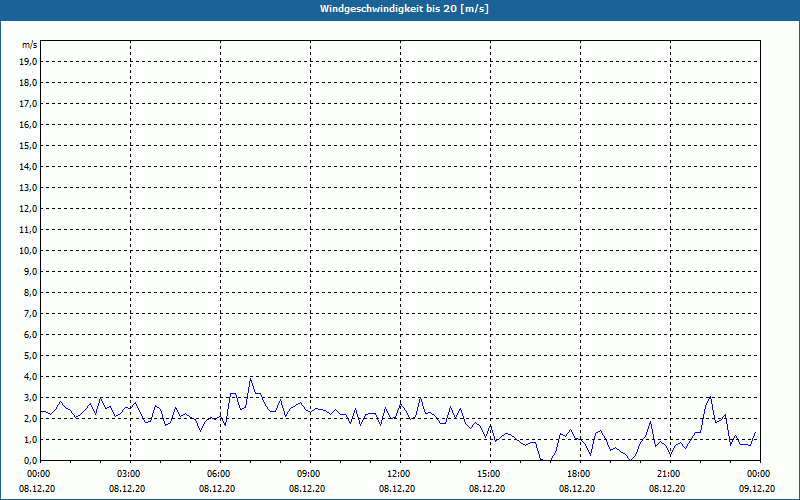Select the '12:00' time label
The image size is (800, 500).
click(x=400, y=474)
